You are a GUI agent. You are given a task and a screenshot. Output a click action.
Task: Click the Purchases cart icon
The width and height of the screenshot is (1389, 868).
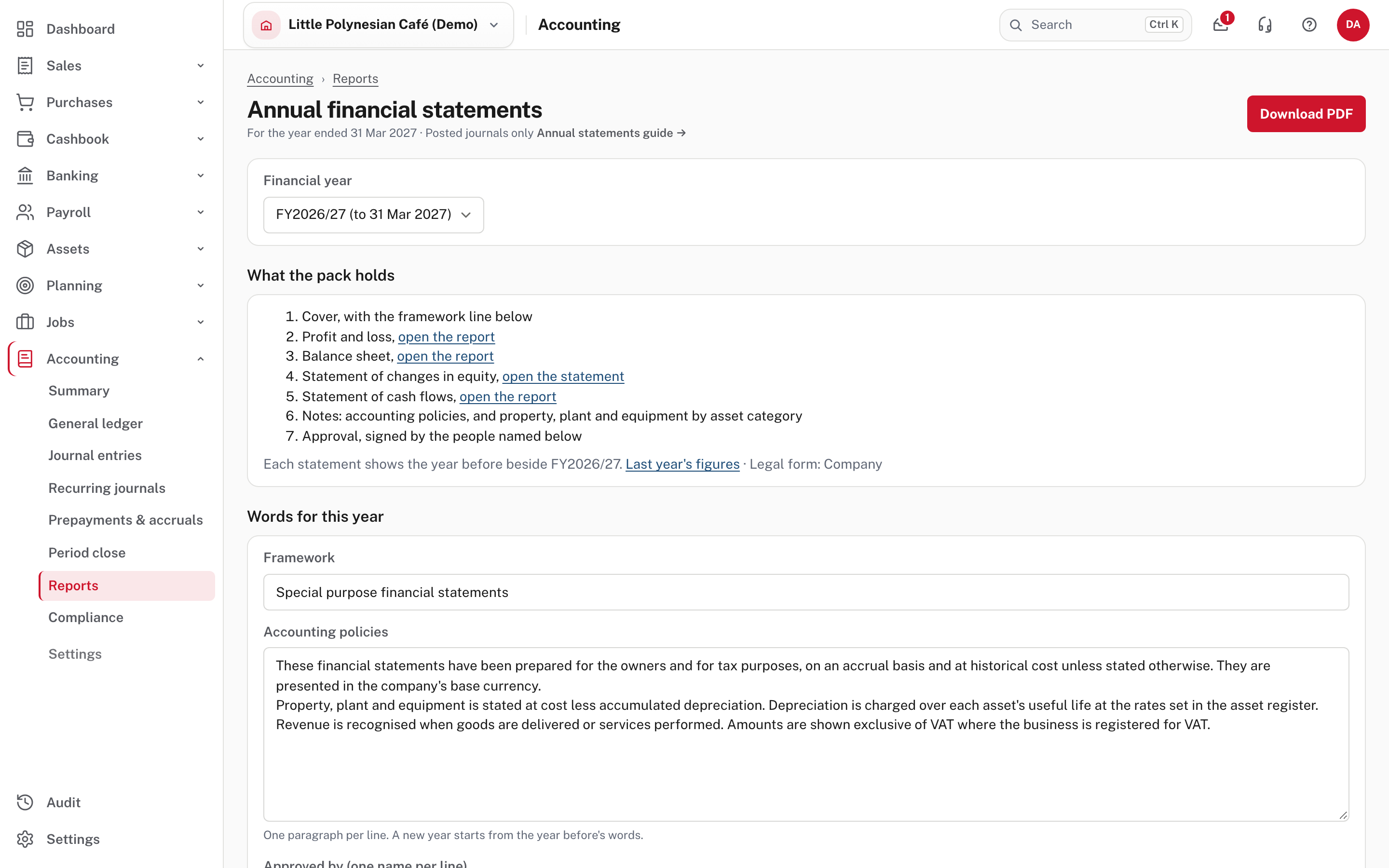(25, 102)
